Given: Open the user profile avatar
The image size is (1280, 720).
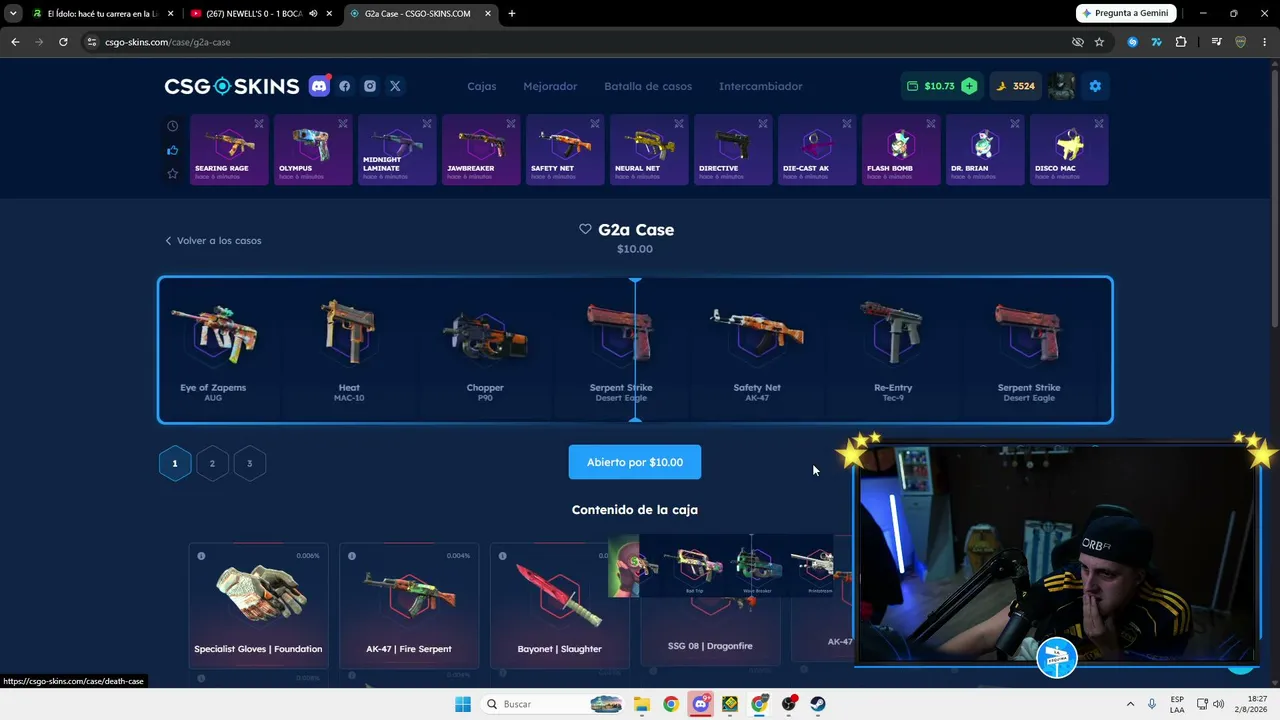Looking at the screenshot, I should [x=1062, y=86].
